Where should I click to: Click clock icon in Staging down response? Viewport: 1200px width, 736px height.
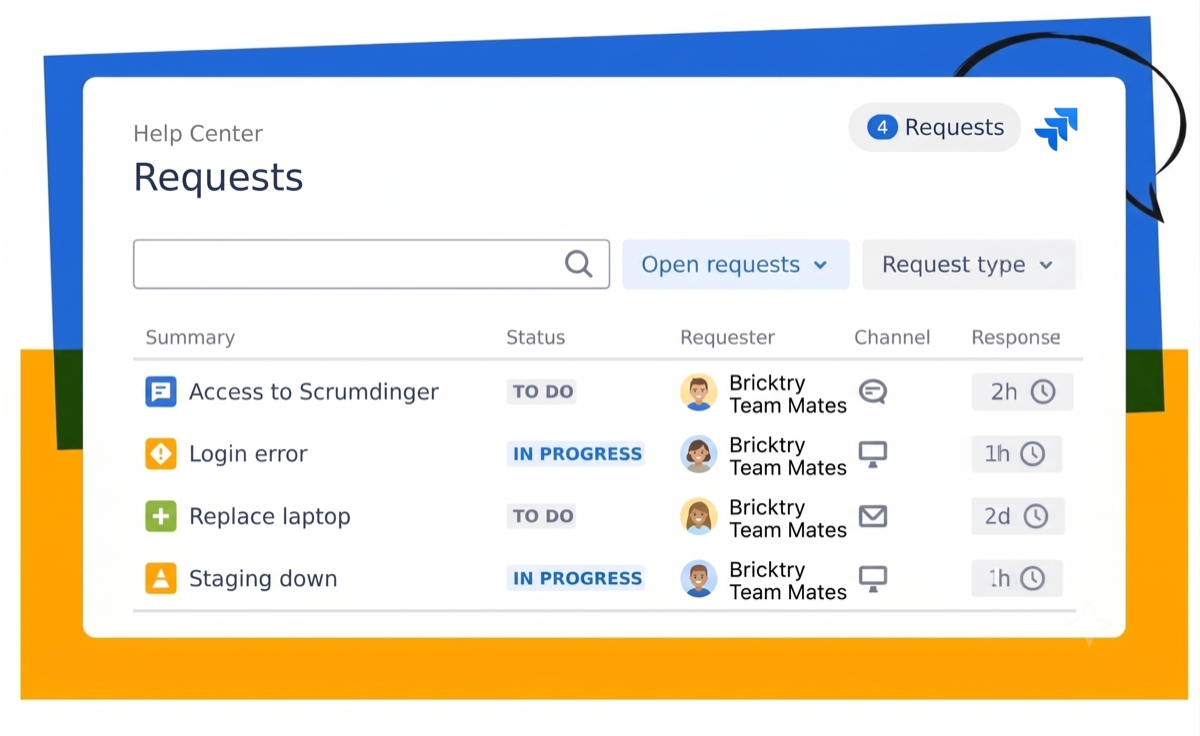pos(1032,578)
